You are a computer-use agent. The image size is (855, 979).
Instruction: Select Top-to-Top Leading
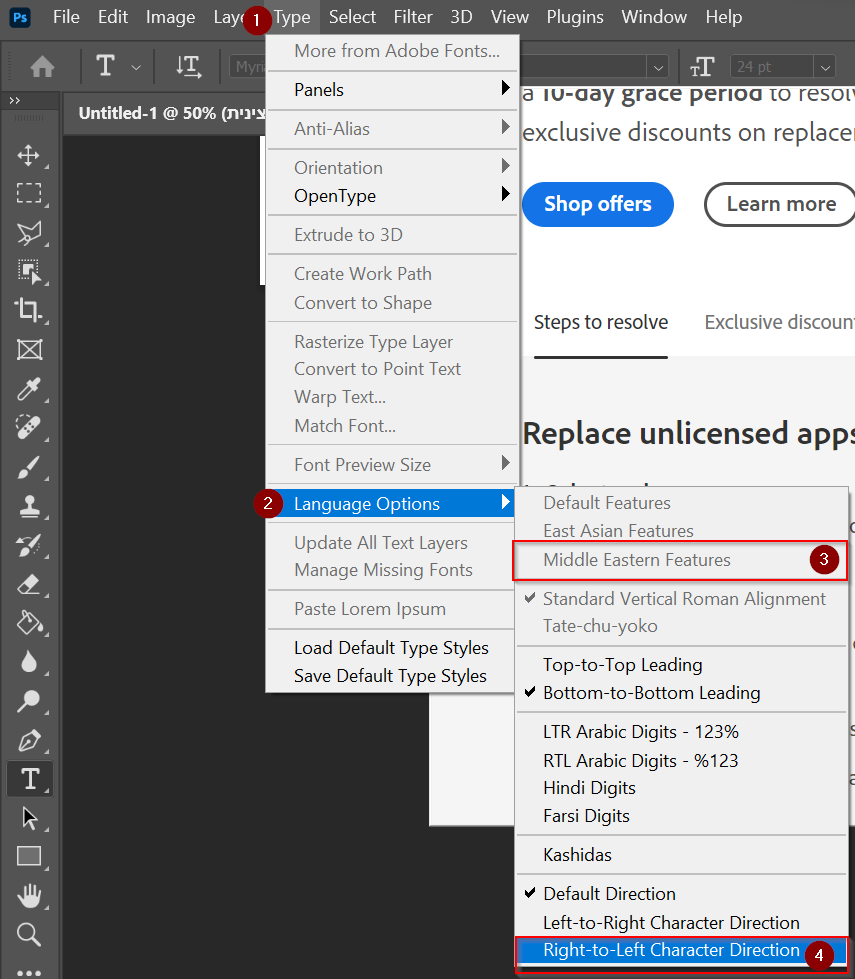click(681, 665)
